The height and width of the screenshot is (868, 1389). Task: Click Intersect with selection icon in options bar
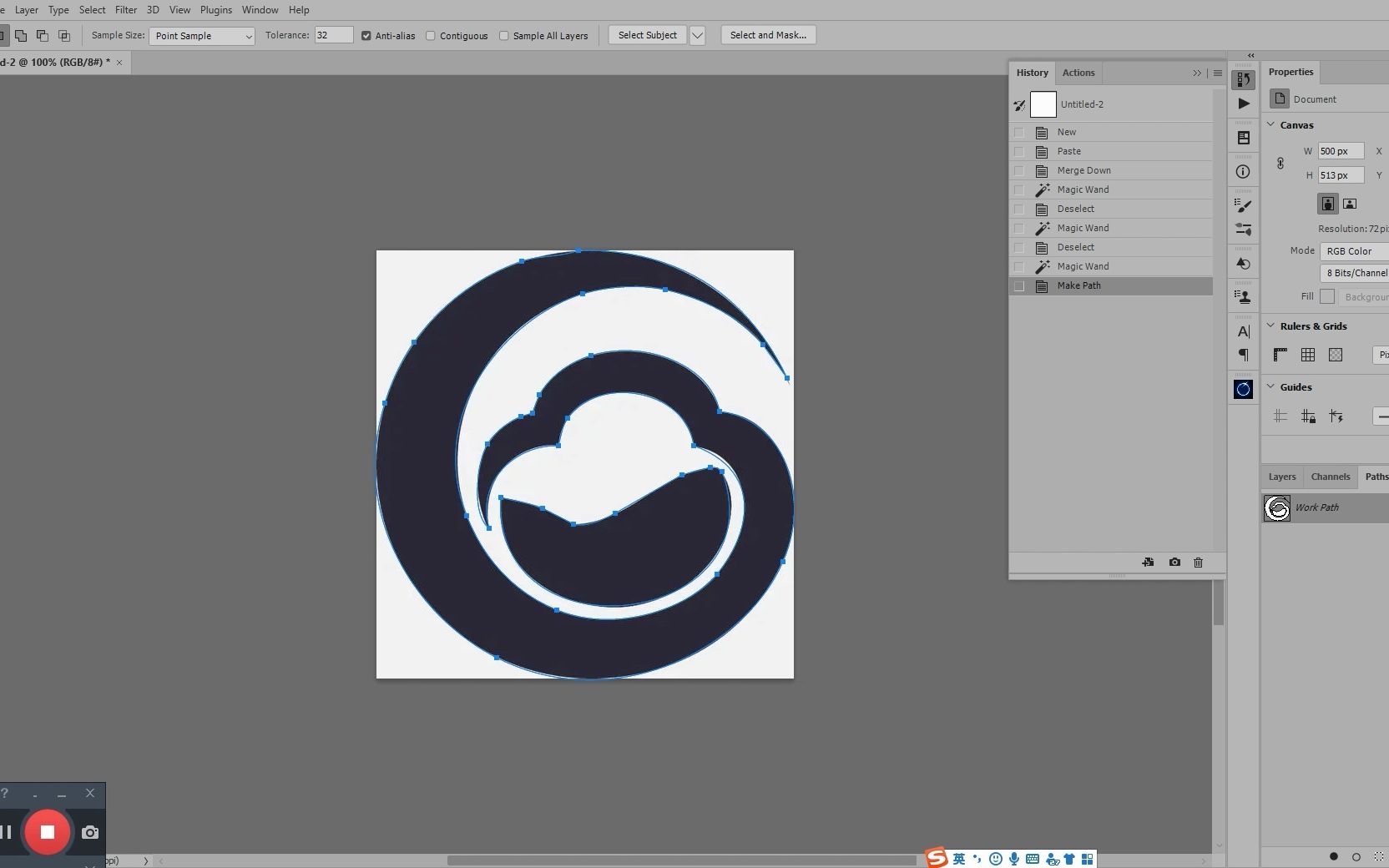pyautogui.click(x=64, y=36)
